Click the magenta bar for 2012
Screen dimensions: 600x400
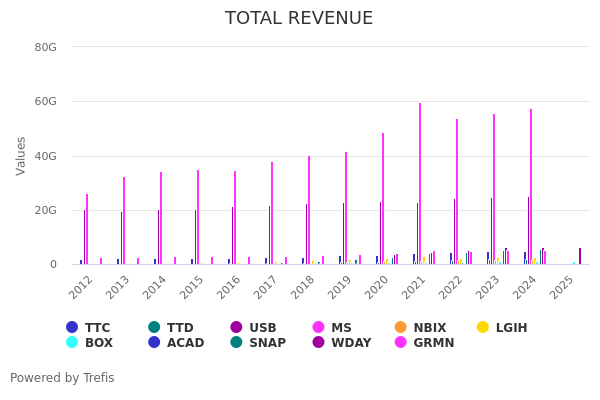pos(87,230)
